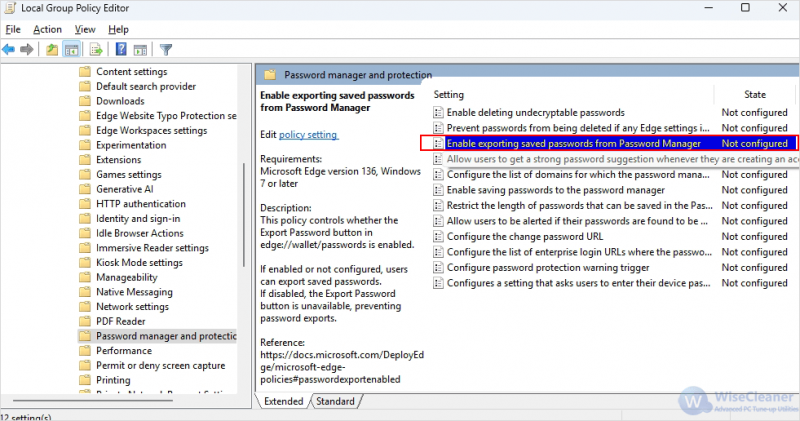800x421 pixels.
Task: Click the Filter funnel toolbar icon
Action: [x=166, y=49]
